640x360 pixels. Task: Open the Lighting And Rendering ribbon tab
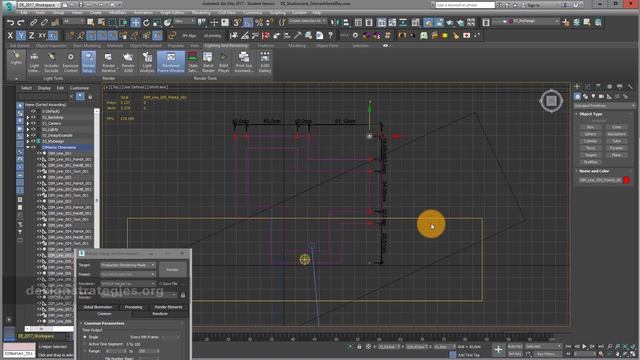(226, 46)
